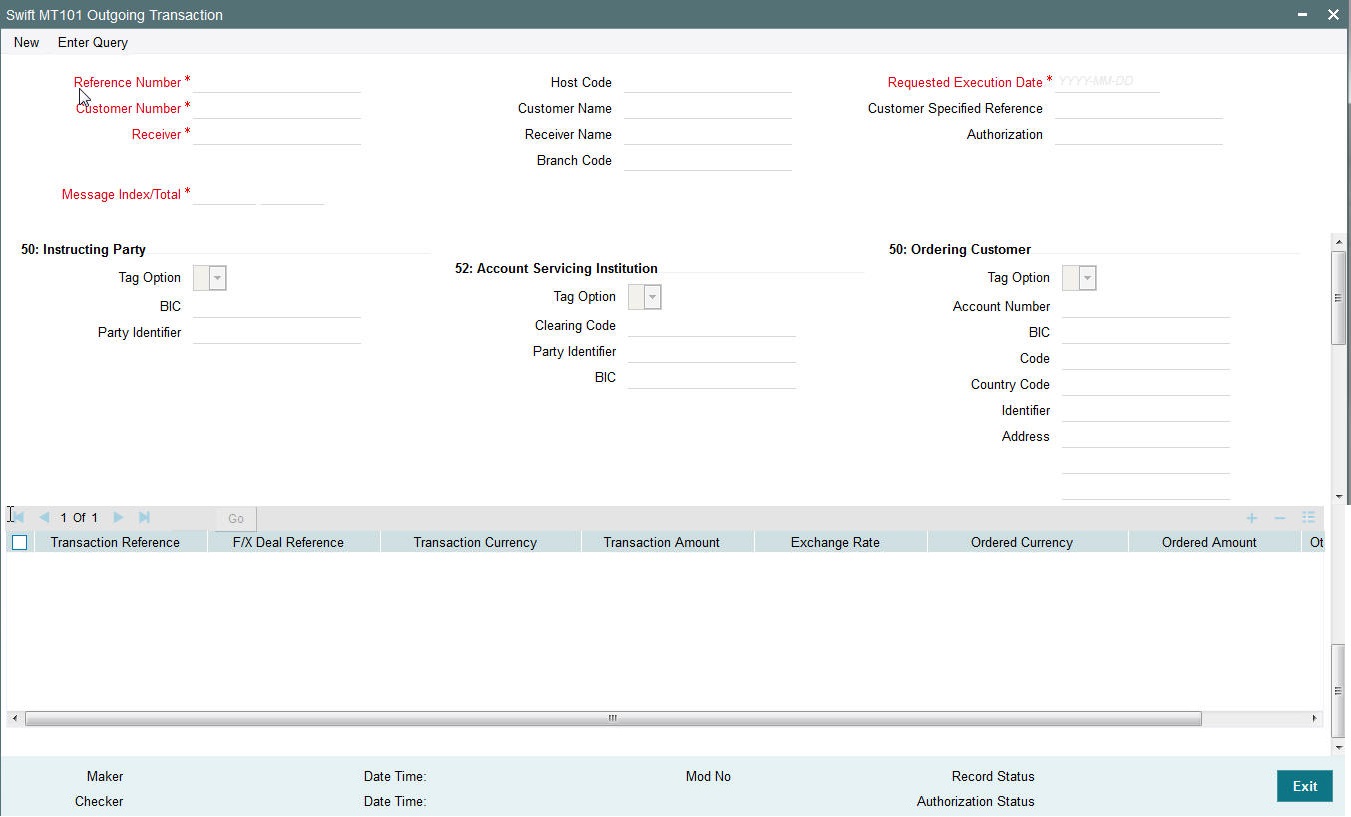
Task: Tick the select-all checkbox in grid header
Action: (x=19, y=542)
